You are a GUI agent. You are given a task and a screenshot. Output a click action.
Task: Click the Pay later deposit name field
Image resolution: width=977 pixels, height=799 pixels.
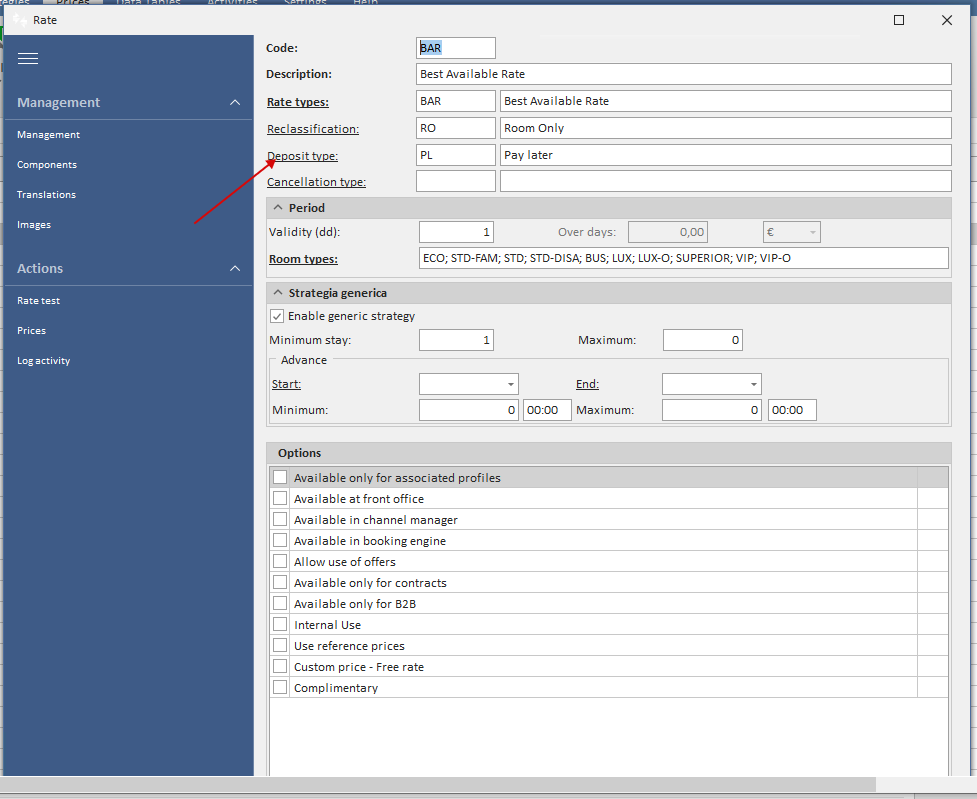tap(726, 155)
